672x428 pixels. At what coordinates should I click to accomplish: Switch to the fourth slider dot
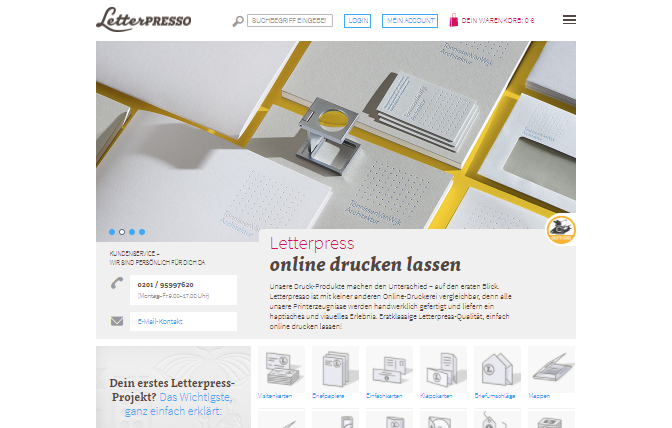[142, 232]
